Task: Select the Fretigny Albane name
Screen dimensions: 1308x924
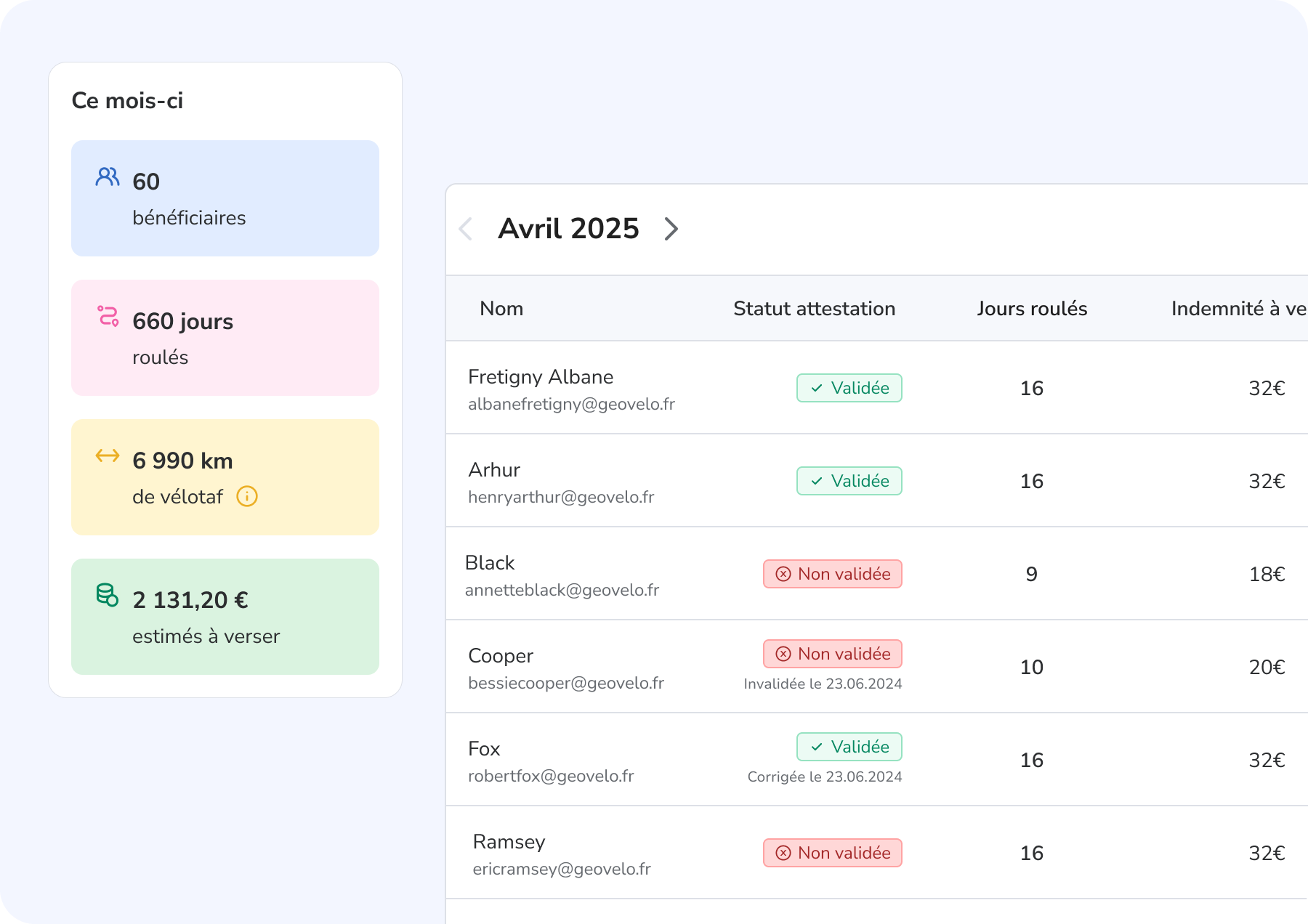Action: click(x=541, y=377)
